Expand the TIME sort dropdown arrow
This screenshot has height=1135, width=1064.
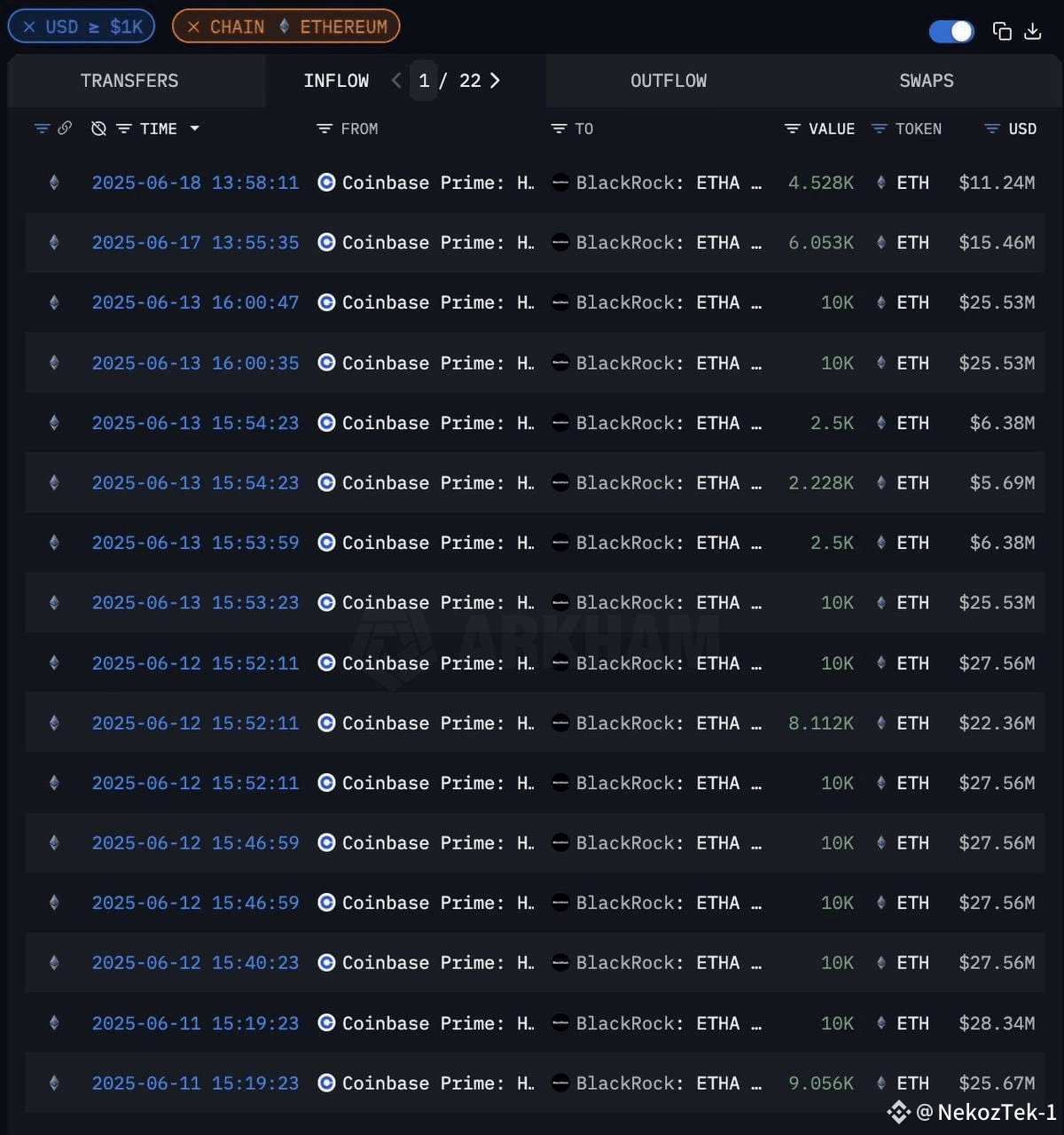point(194,129)
